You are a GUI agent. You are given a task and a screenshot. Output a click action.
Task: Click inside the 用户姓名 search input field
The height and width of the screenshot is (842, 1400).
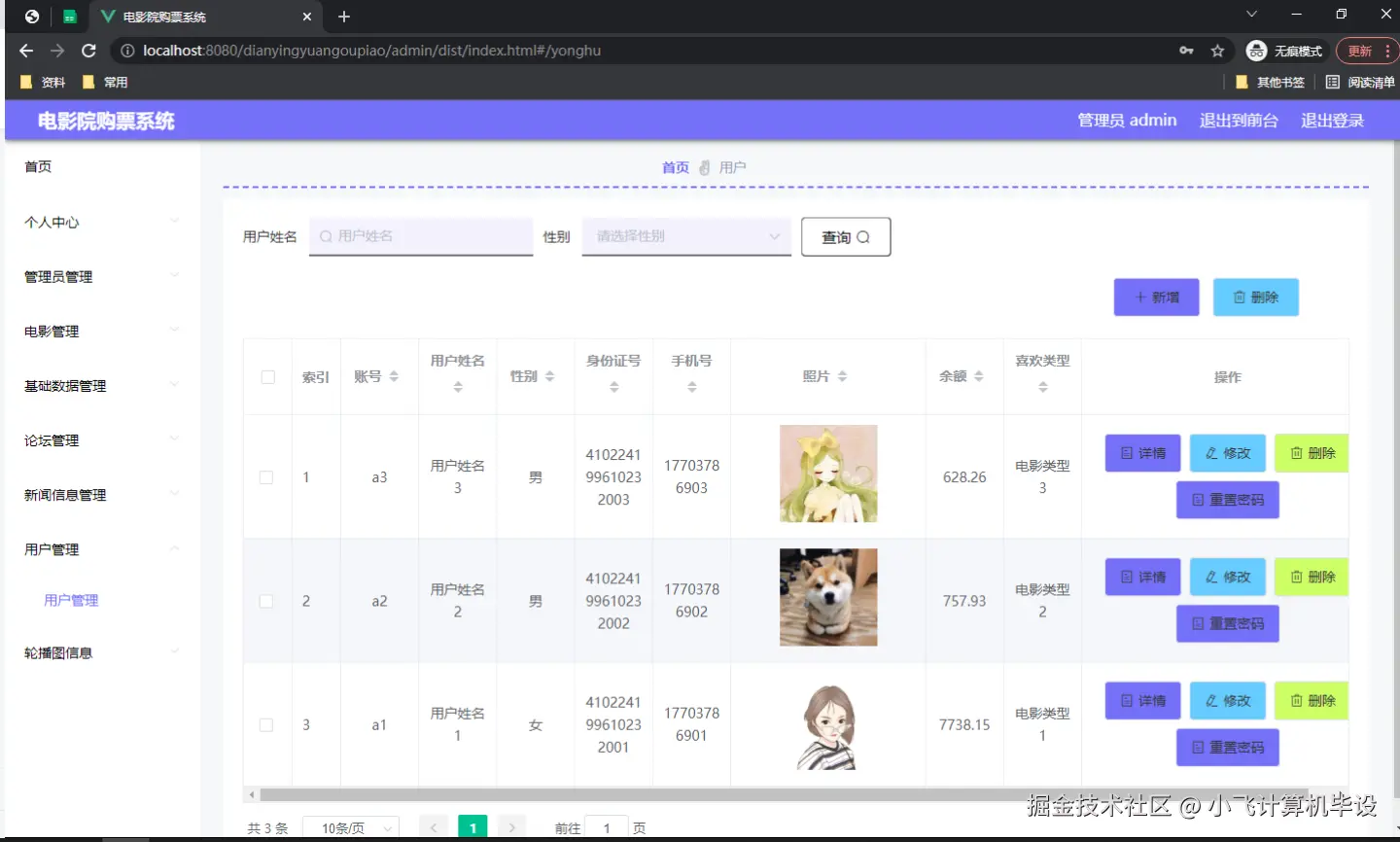point(420,236)
